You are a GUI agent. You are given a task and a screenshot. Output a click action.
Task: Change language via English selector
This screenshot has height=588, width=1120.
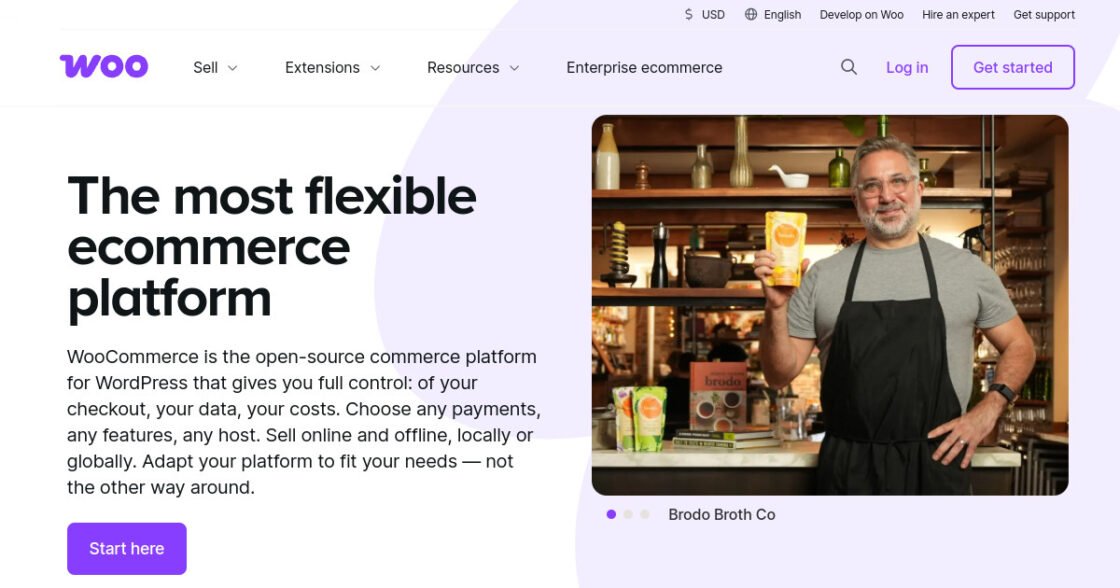pos(773,14)
